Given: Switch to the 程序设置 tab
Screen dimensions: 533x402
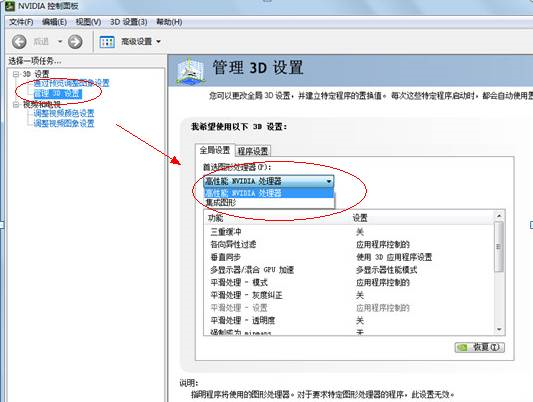Looking at the screenshot, I should point(253,151).
